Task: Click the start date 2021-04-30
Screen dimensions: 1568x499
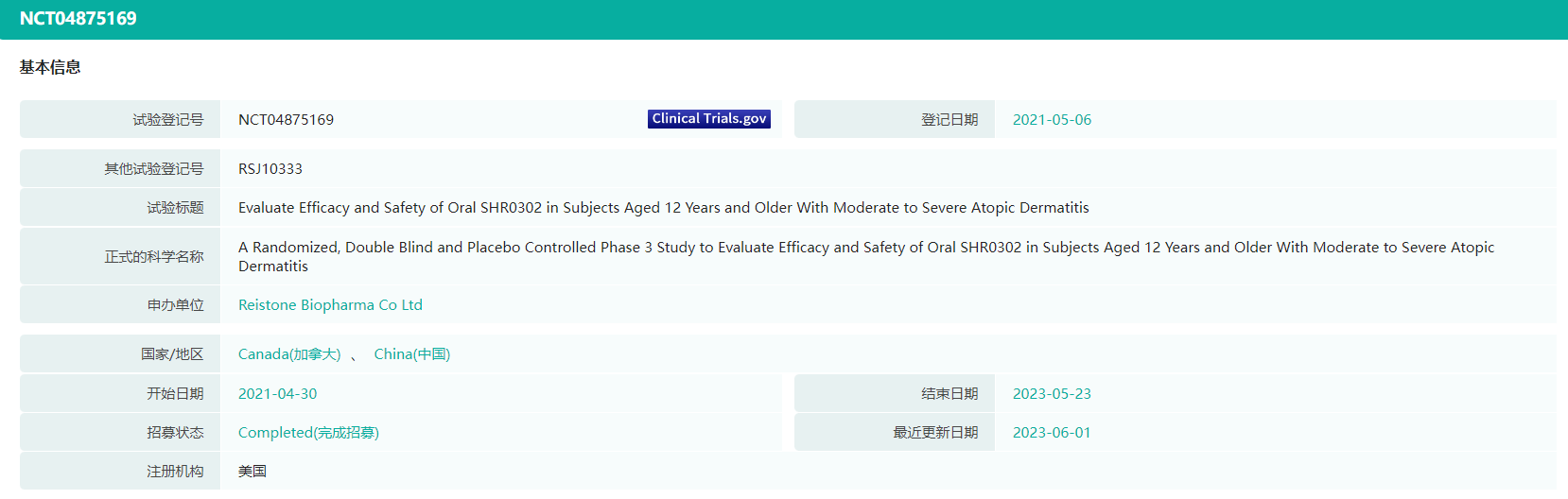Action: pos(277,394)
